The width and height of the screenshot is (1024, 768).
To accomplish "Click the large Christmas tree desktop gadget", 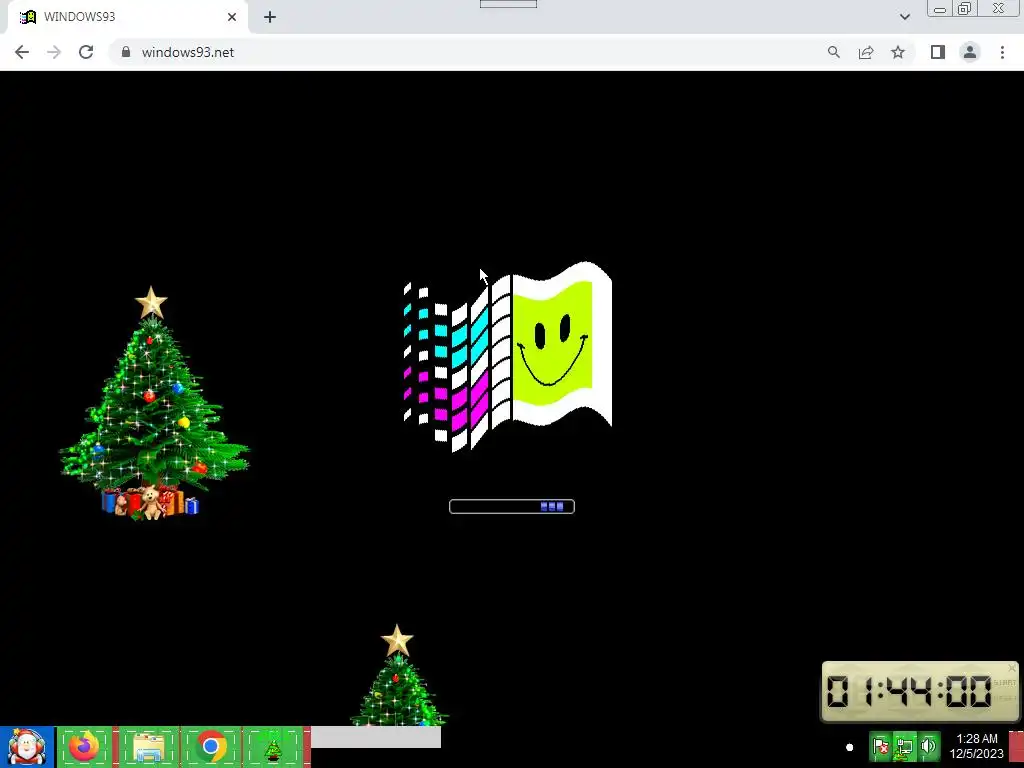I will coord(154,404).
